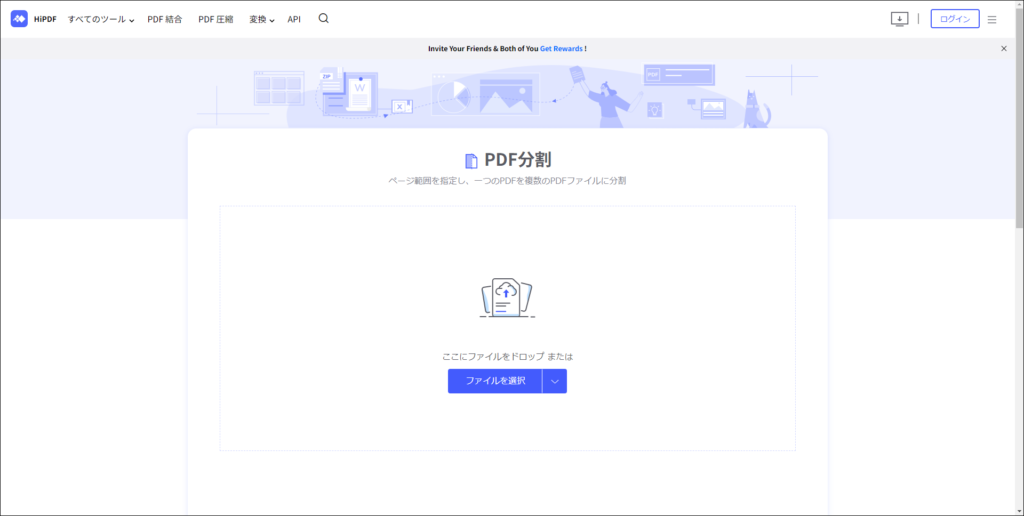This screenshot has width=1024, height=516.
Task: Click the HiPDF logo icon
Action: tap(19, 19)
